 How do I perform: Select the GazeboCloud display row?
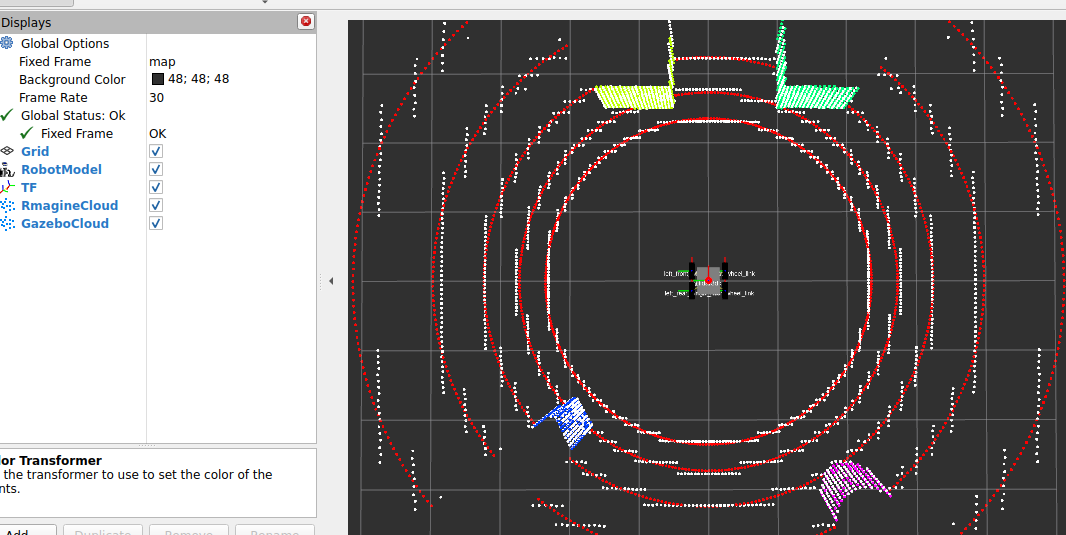tap(158, 223)
